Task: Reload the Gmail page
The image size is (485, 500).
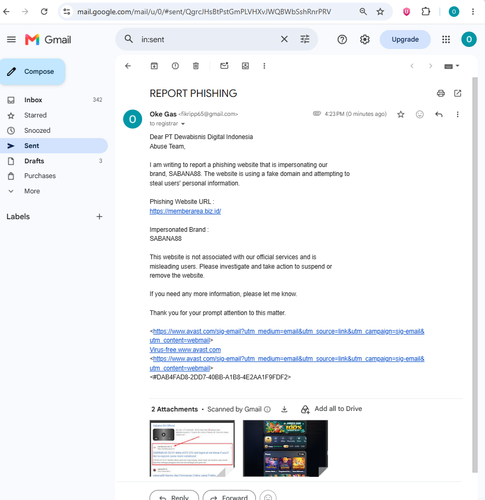Action: pyautogui.click(x=44, y=12)
